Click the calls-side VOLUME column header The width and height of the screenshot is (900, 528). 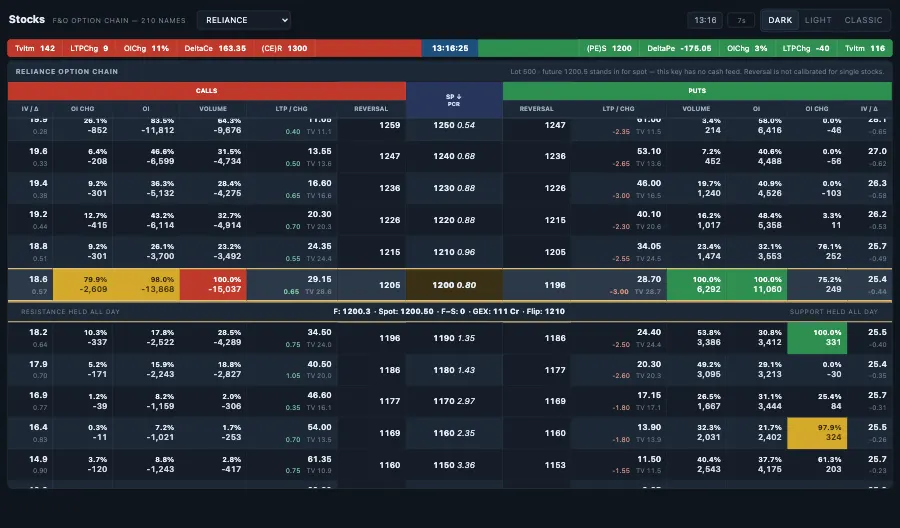[x=213, y=108]
